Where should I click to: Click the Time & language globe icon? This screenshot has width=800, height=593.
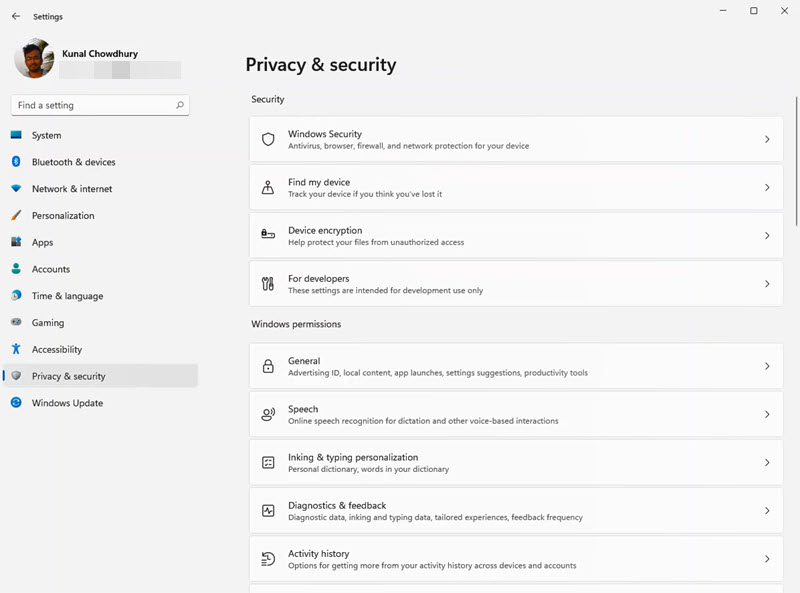coord(16,295)
